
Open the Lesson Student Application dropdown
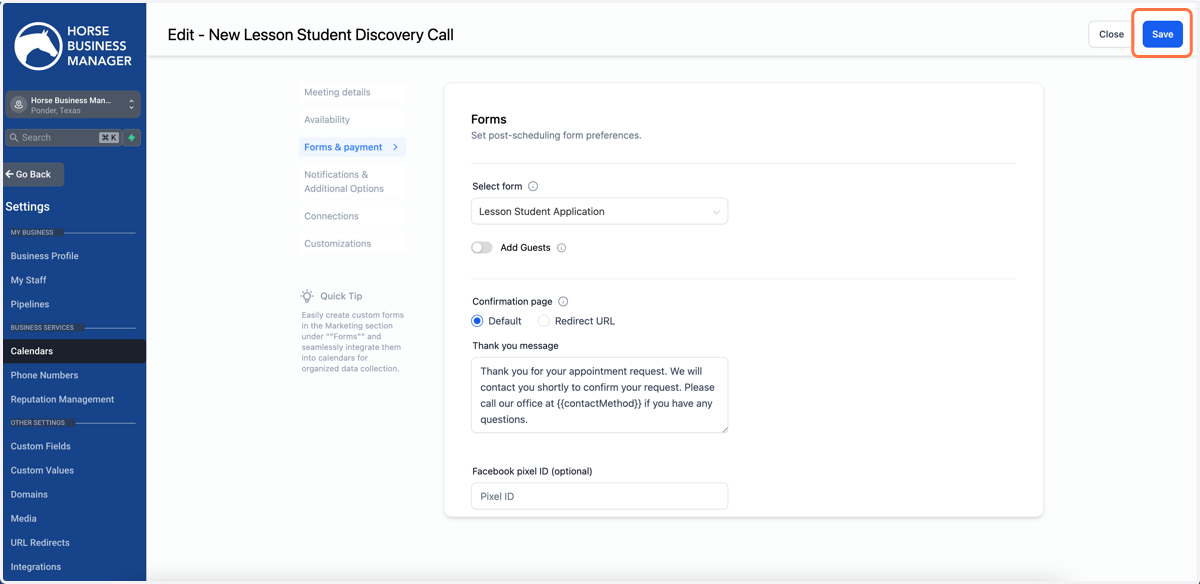pyautogui.click(x=599, y=211)
